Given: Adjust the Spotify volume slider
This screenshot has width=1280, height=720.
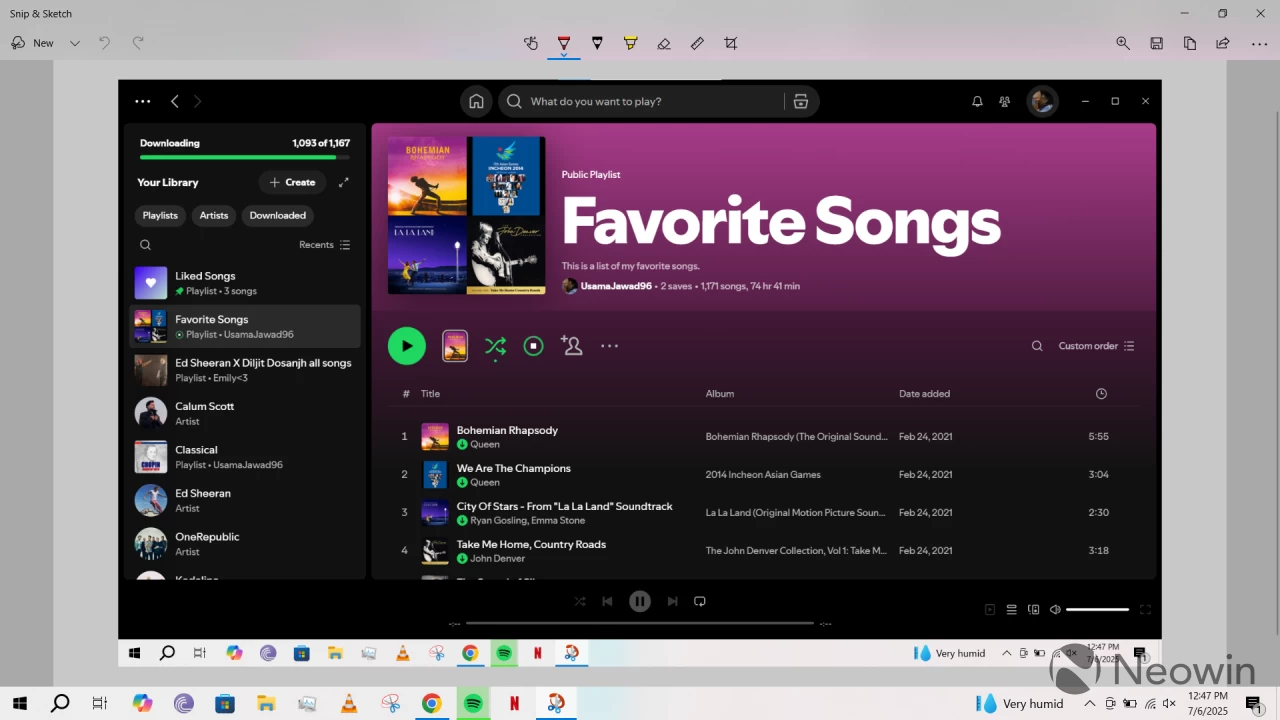Looking at the screenshot, I should point(1097,609).
